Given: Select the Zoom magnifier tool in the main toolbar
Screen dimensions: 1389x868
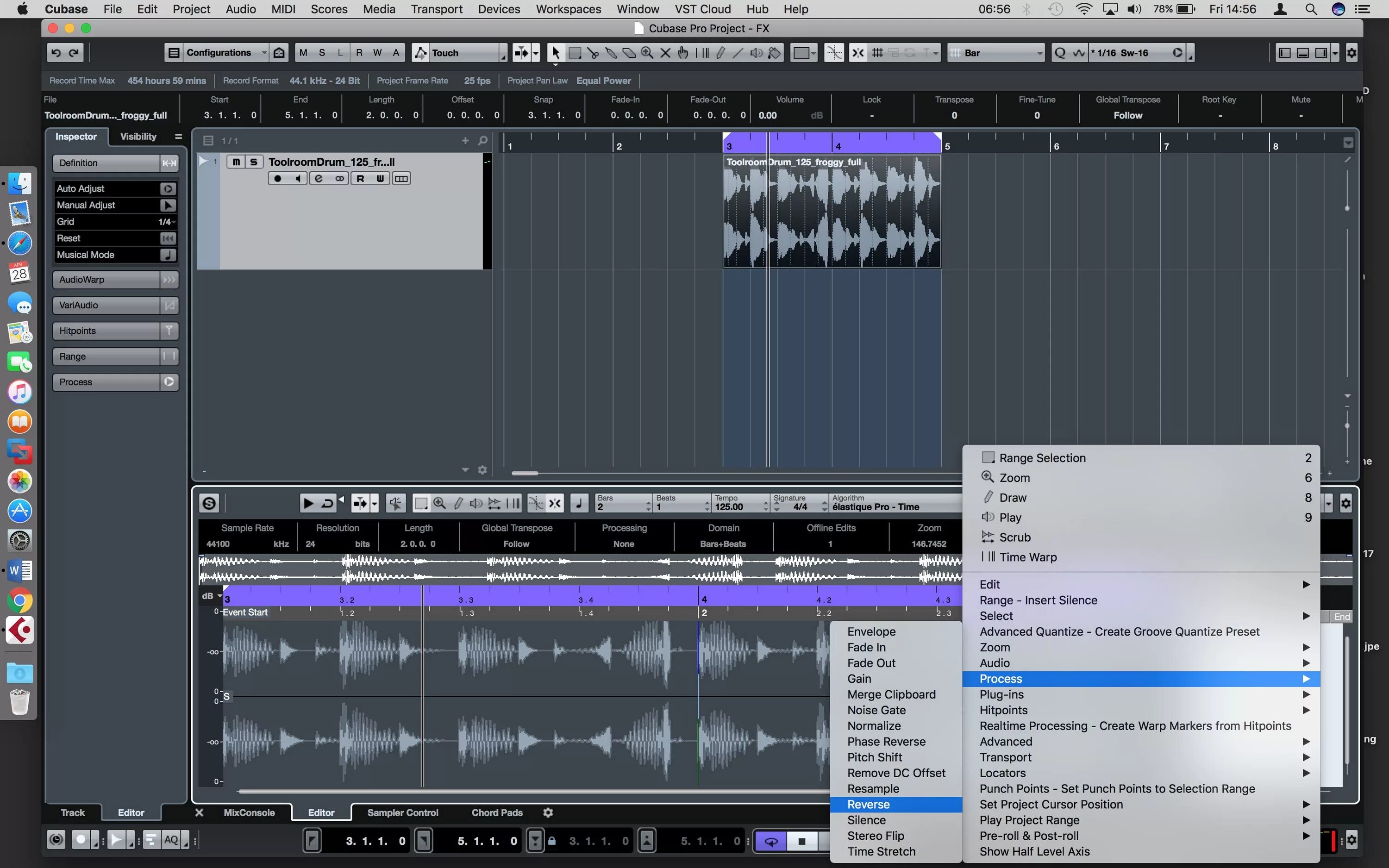Looking at the screenshot, I should [x=647, y=53].
